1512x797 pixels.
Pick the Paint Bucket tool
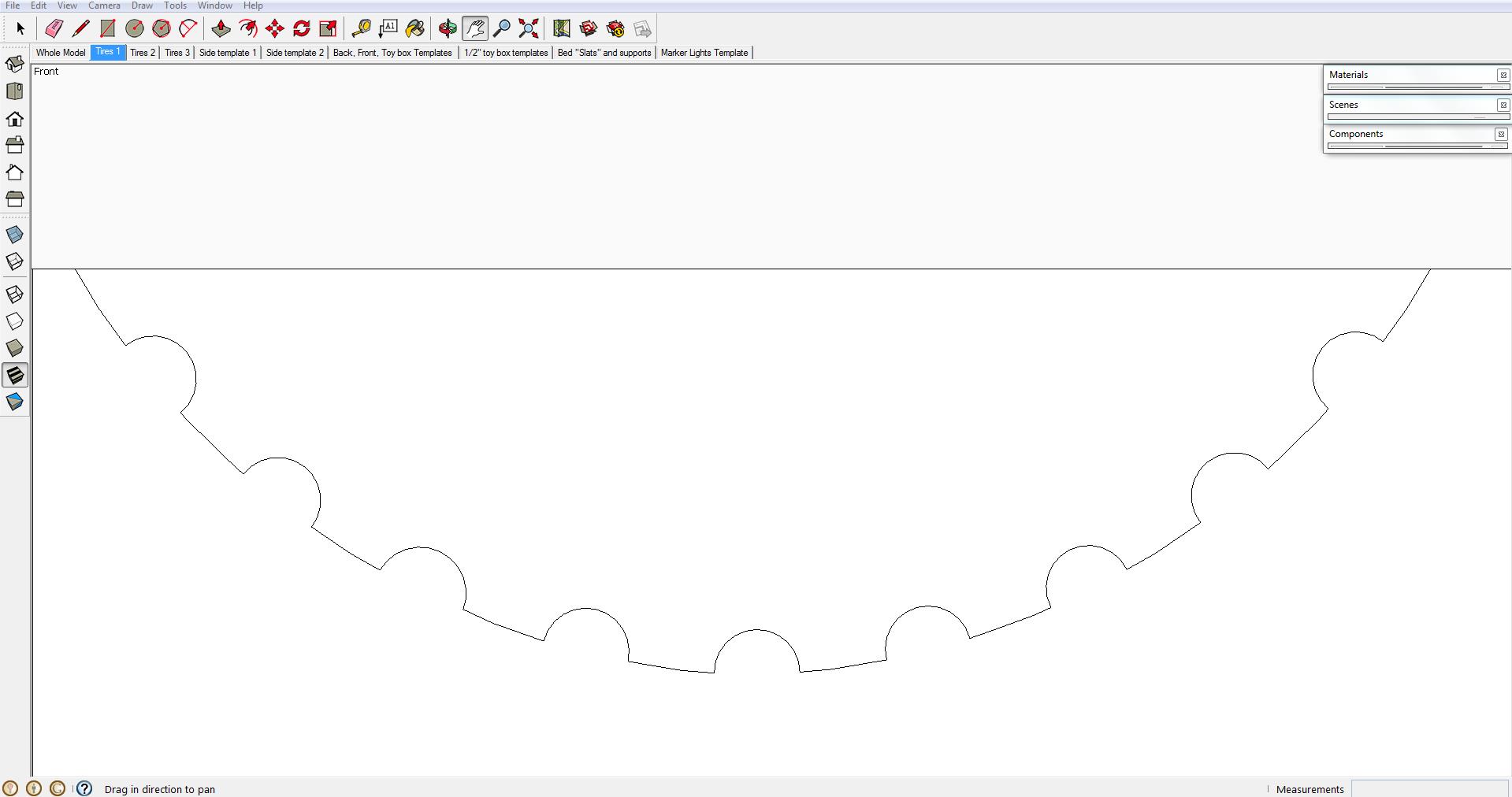tap(415, 29)
